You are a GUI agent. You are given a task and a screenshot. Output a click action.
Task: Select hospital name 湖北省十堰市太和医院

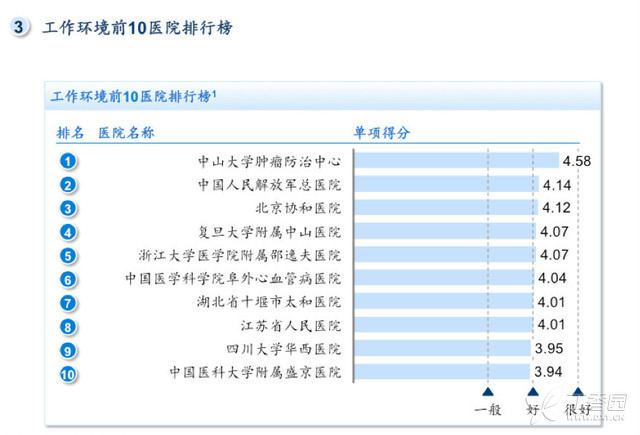click(269, 302)
